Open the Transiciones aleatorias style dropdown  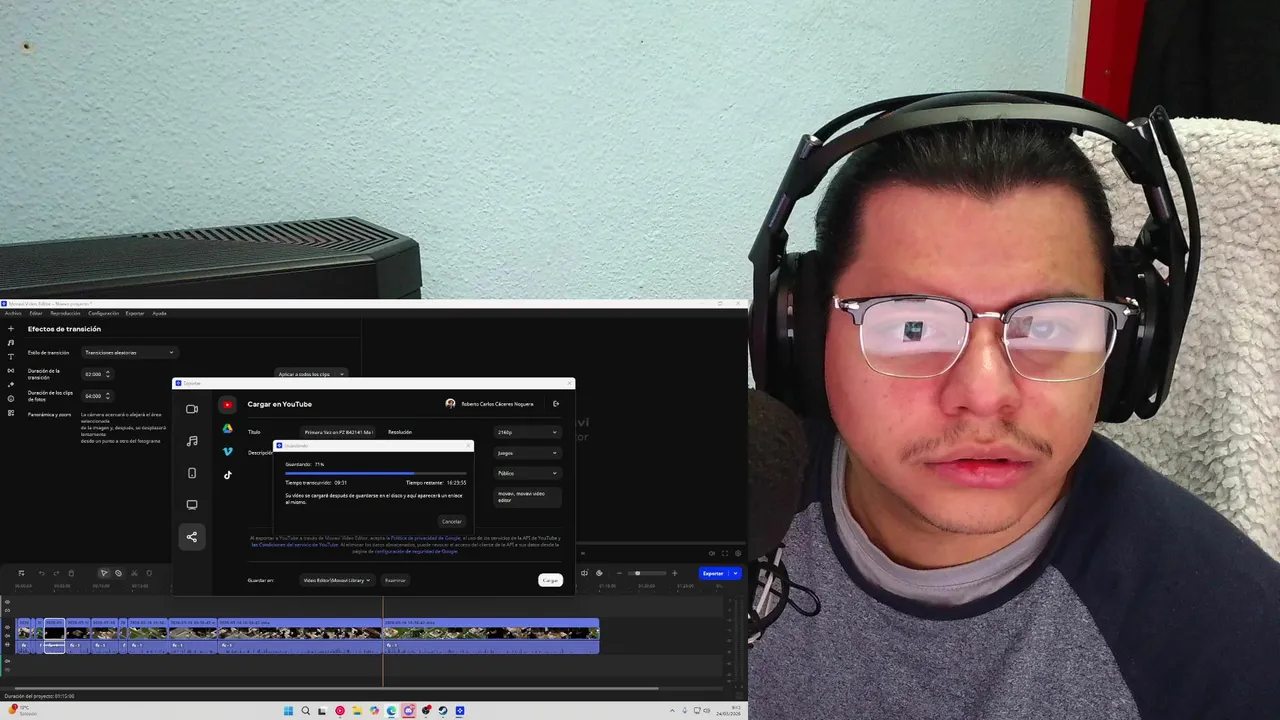129,352
